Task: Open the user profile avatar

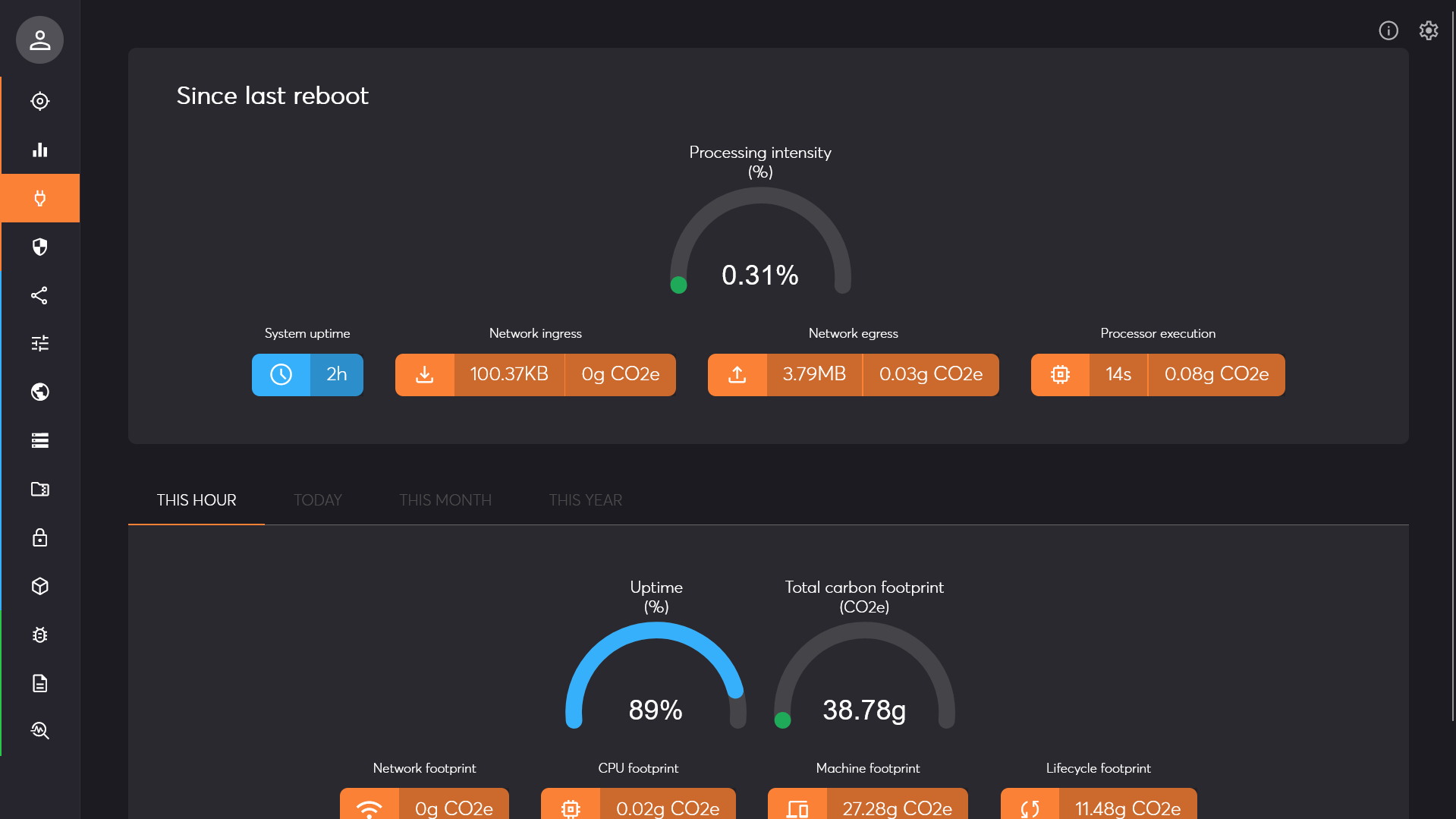Action: point(39,39)
